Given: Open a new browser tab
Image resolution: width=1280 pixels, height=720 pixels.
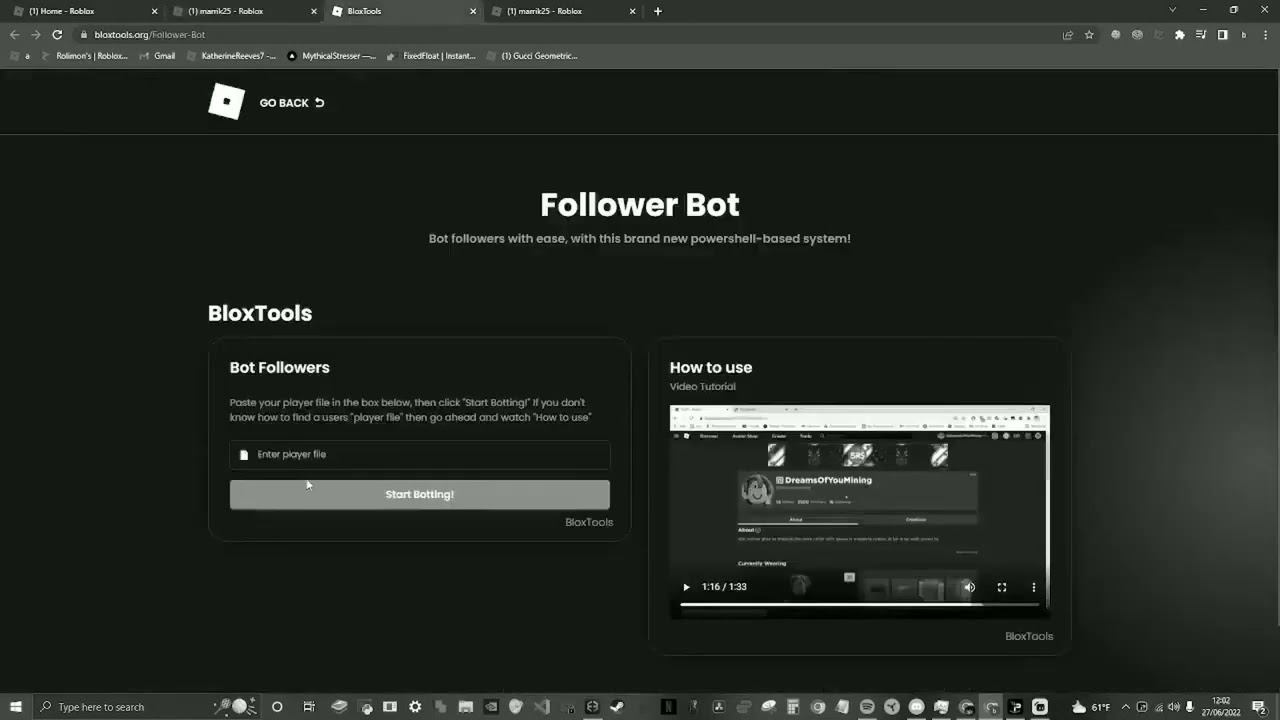Looking at the screenshot, I should point(657,11).
